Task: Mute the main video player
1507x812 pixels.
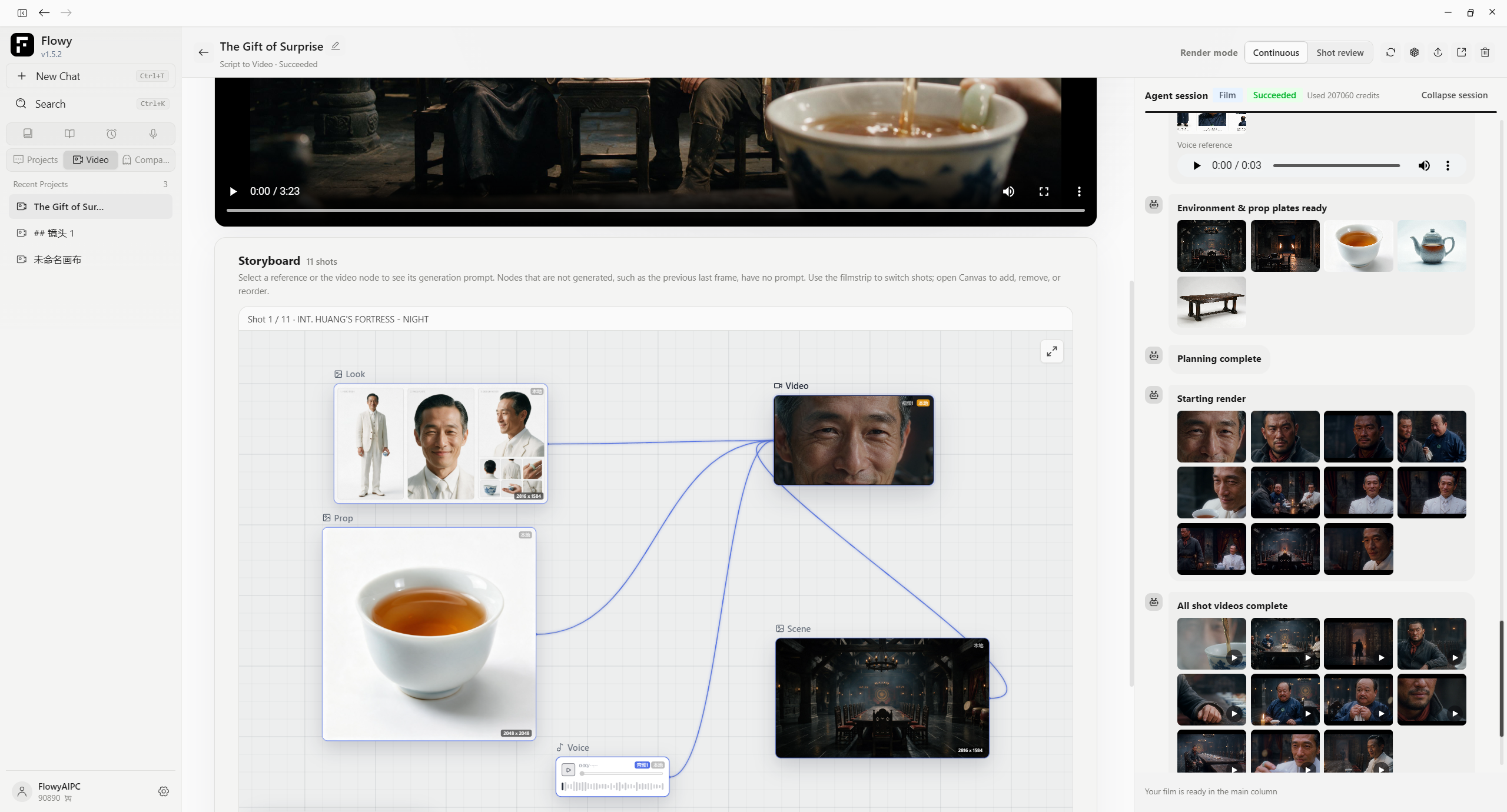Action: 1008,191
